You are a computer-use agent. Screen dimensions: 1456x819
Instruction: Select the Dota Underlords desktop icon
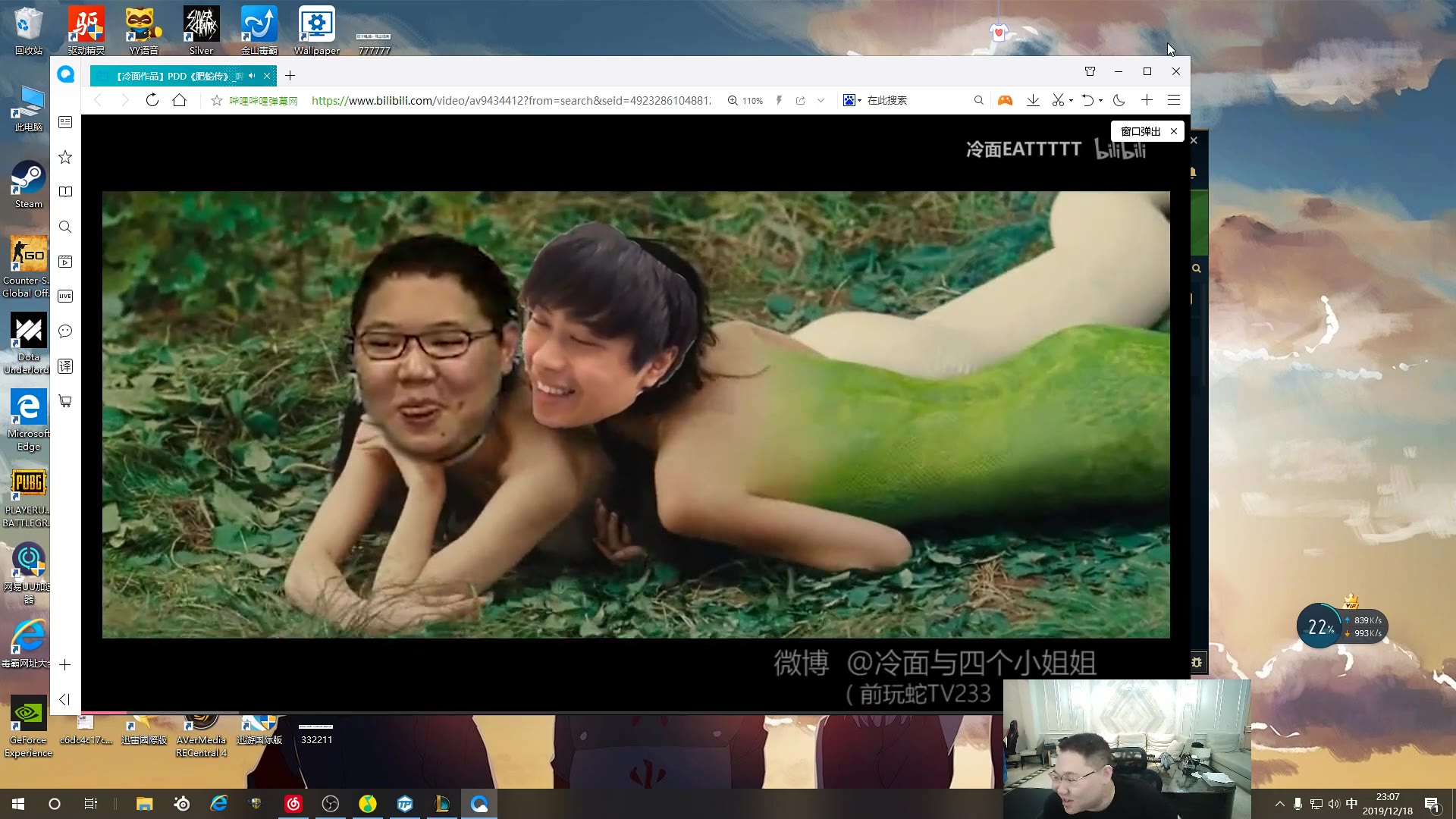click(27, 344)
